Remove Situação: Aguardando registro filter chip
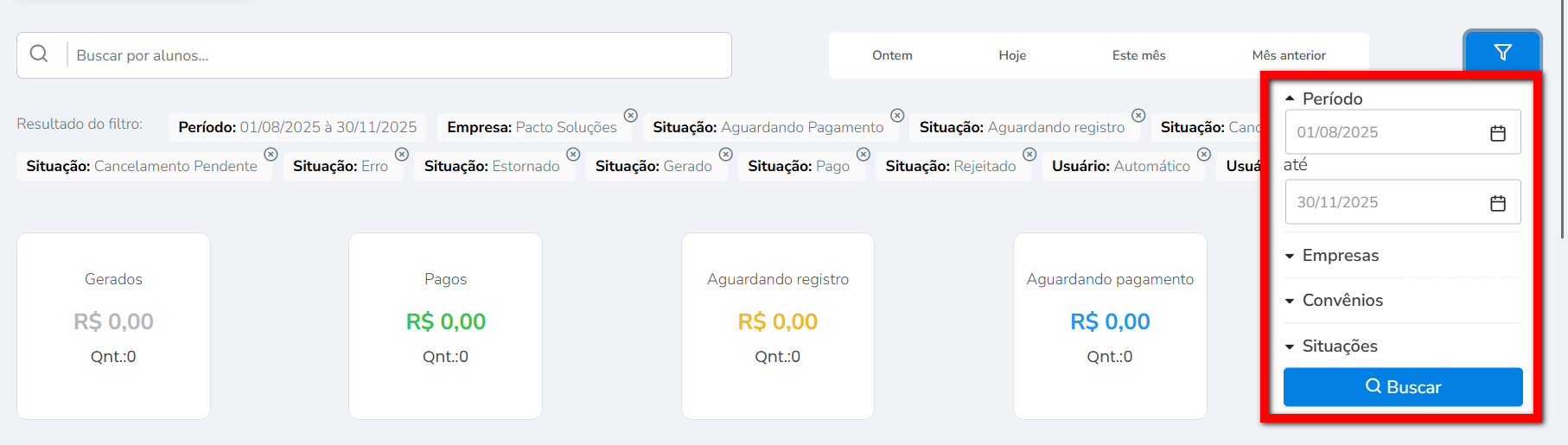The height and width of the screenshot is (445, 1568). click(1138, 116)
